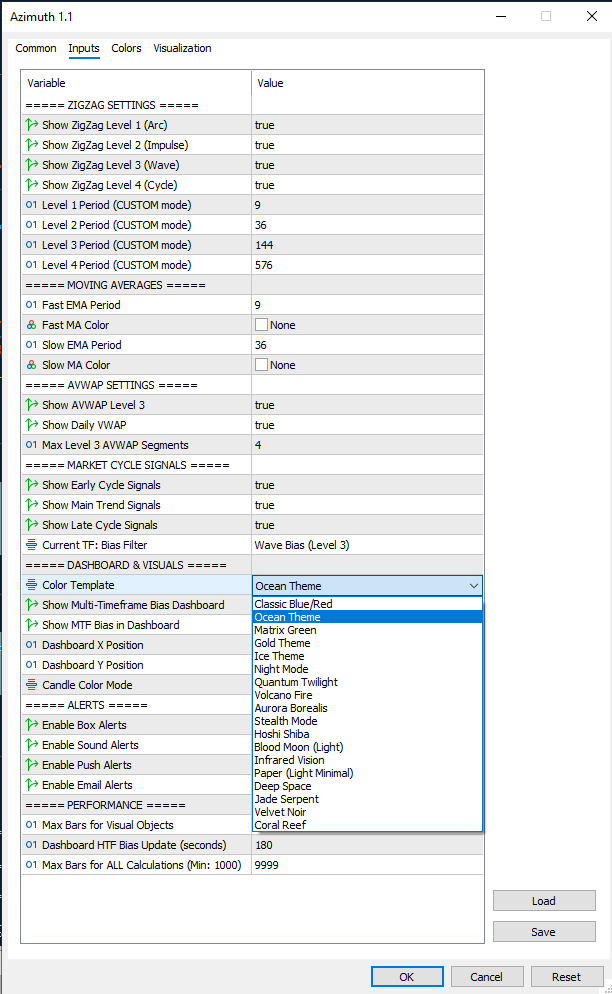Click the enum icon beside Color Template

32,585
